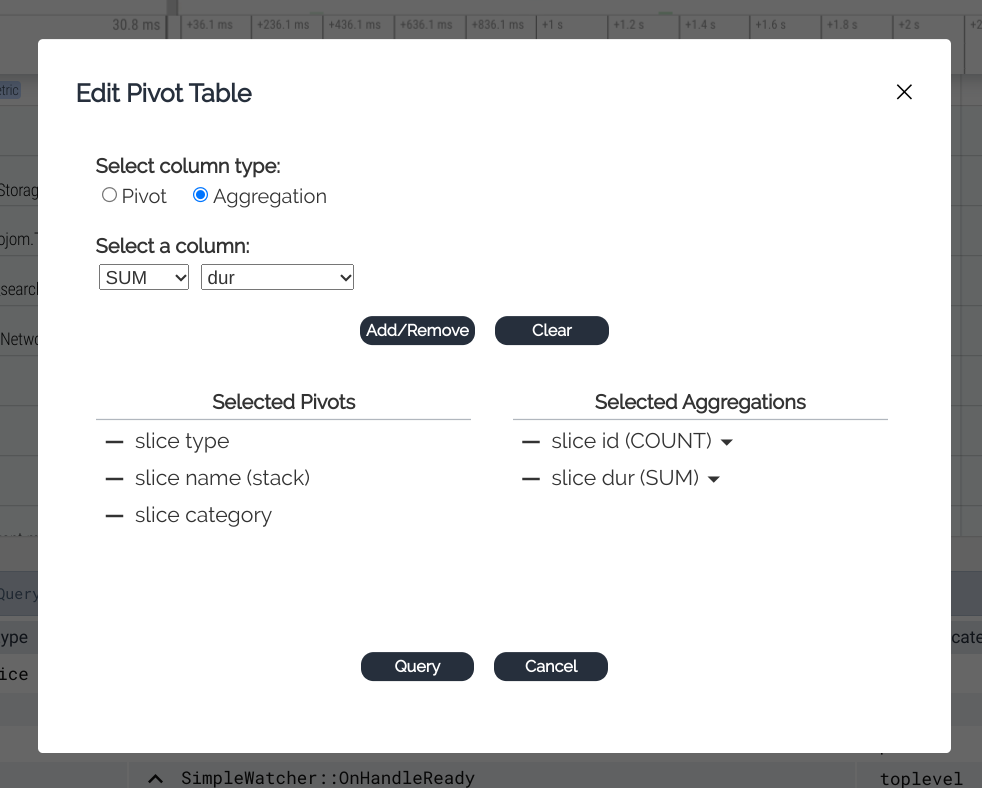
Task: Expand slice id (COUNT) arrow menu
Action: (x=727, y=442)
